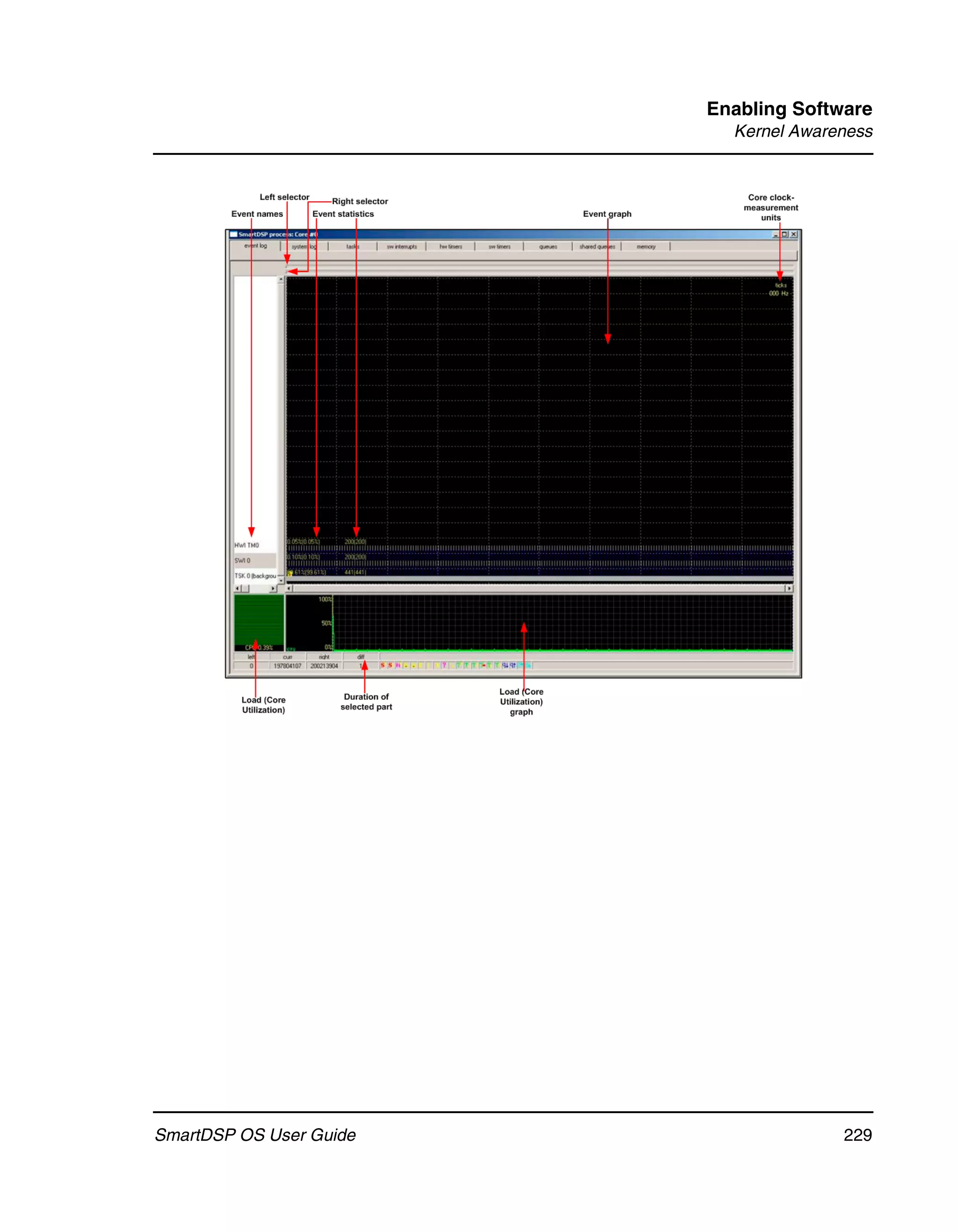
Task: Open the event log tab
Action: 255,246
